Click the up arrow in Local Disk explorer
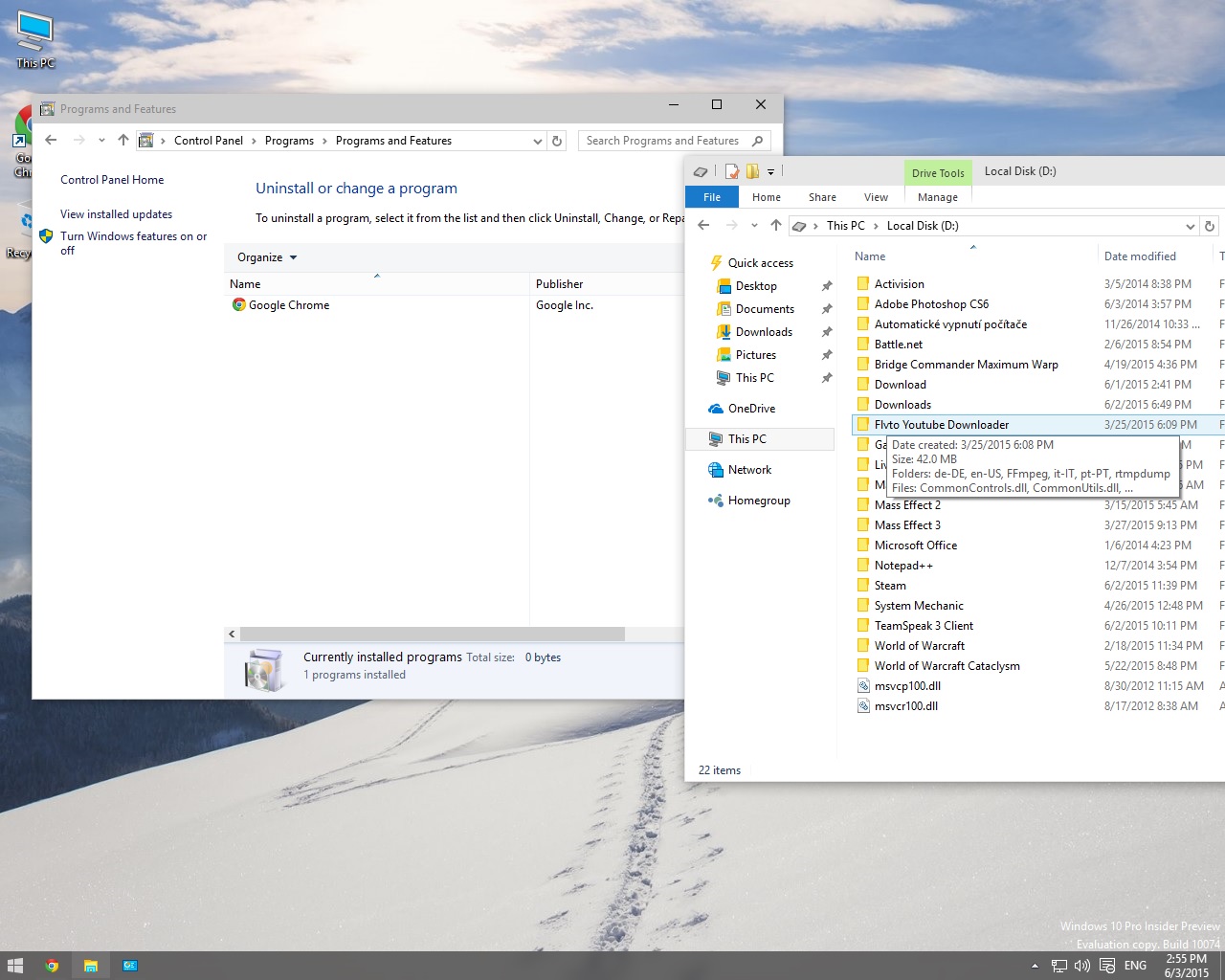Image resolution: width=1225 pixels, height=980 pixels. point(775,226)
